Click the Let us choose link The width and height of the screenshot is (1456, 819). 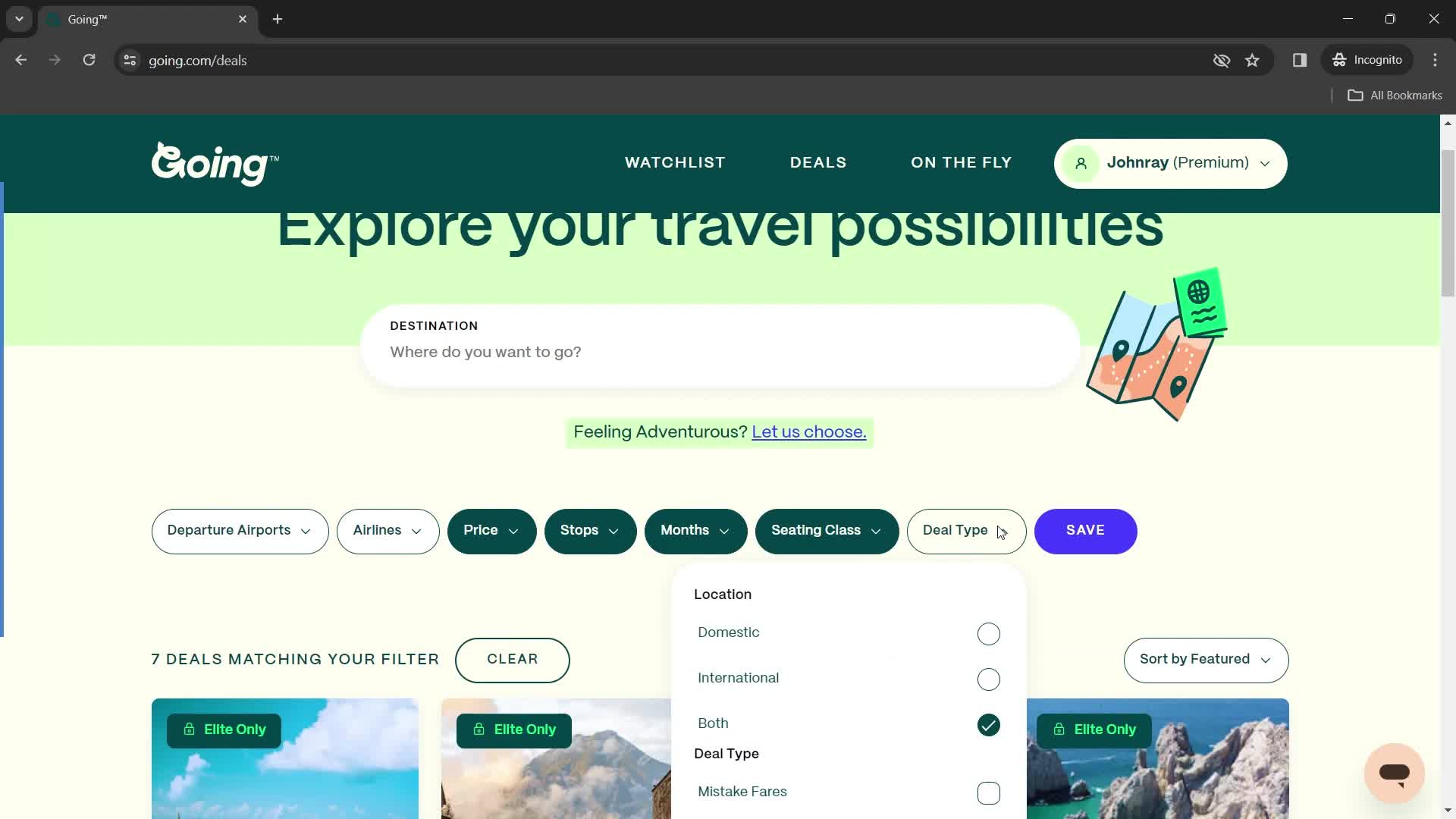click(811, 432)
